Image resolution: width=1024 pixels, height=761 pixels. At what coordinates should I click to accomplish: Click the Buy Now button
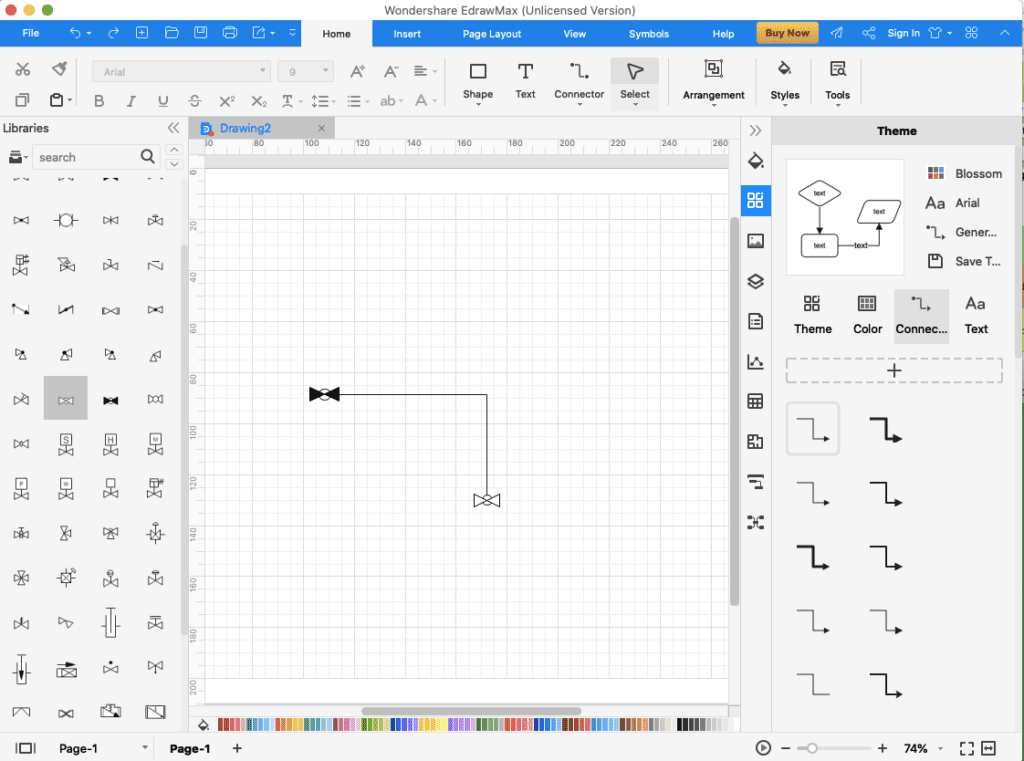tap(787, 33)
